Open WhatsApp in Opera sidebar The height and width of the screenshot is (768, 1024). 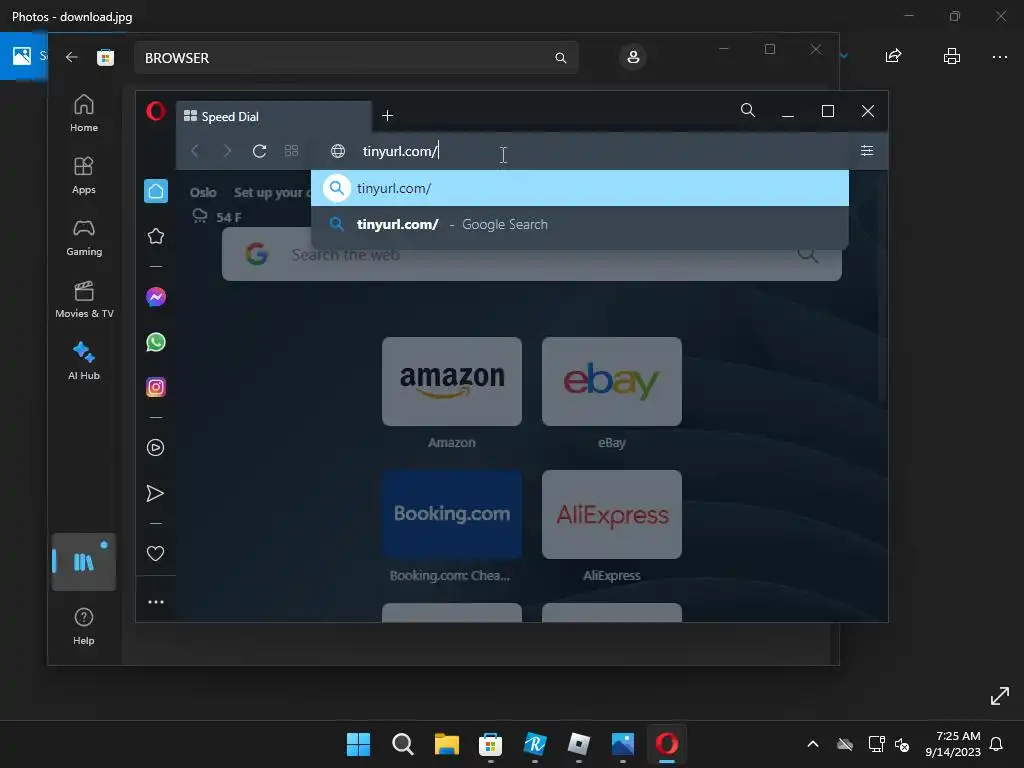[x=155, y=342]
